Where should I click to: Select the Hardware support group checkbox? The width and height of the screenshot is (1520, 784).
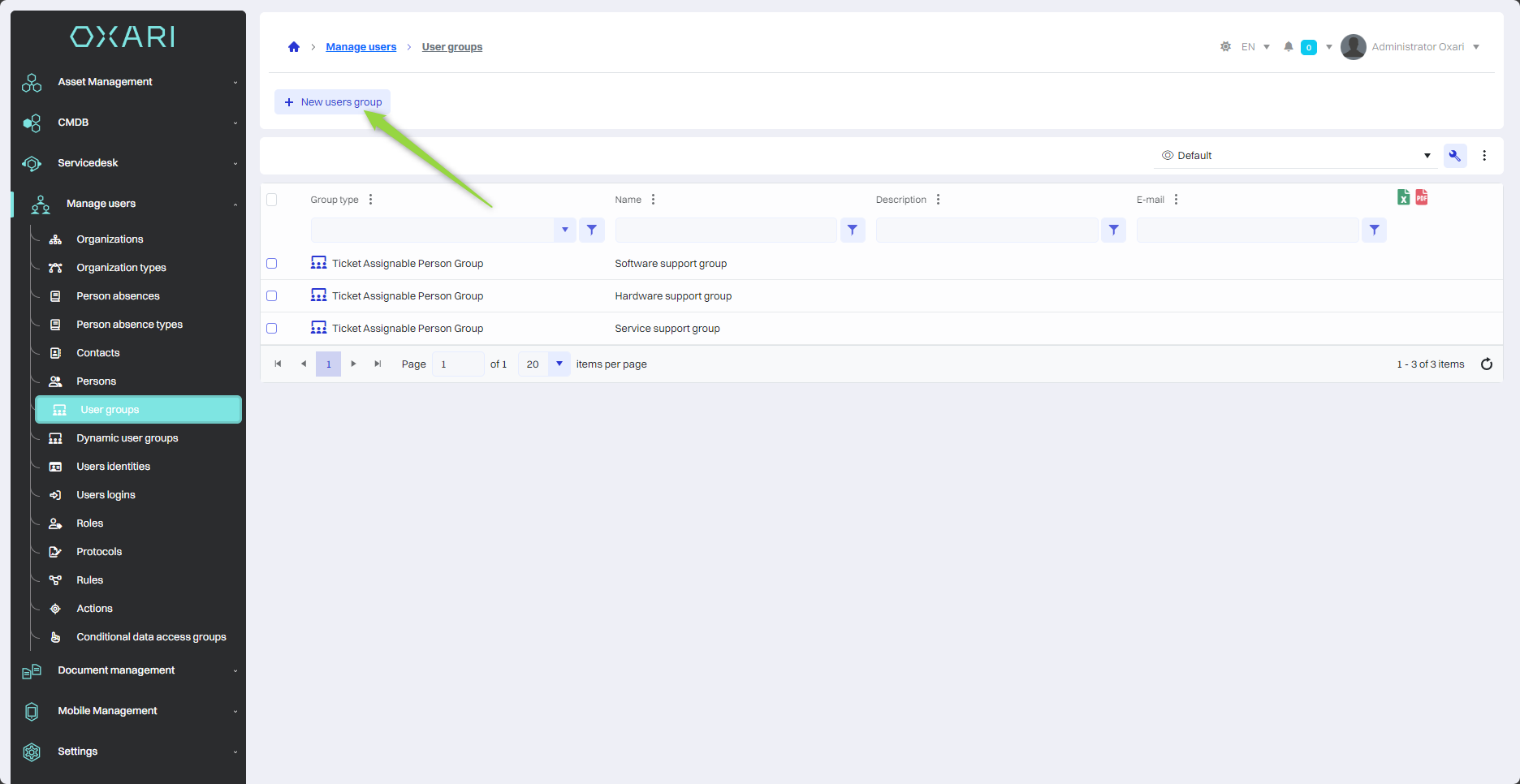(272, 296)
